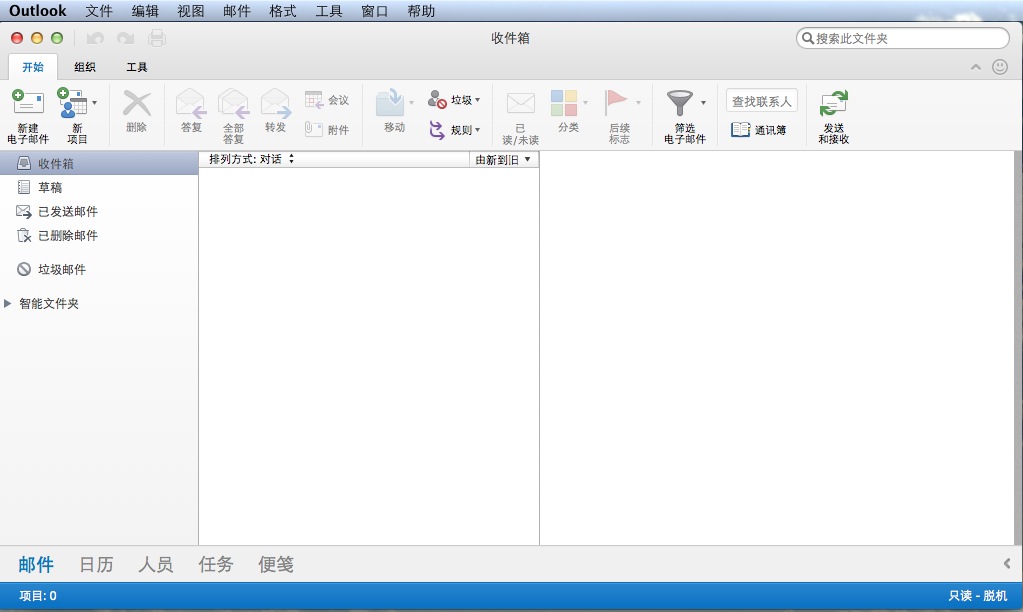Switch to the 组织 ribbon tab
Image resolution: width=1023 pixels, height=612 pixels.
[85, 67]
